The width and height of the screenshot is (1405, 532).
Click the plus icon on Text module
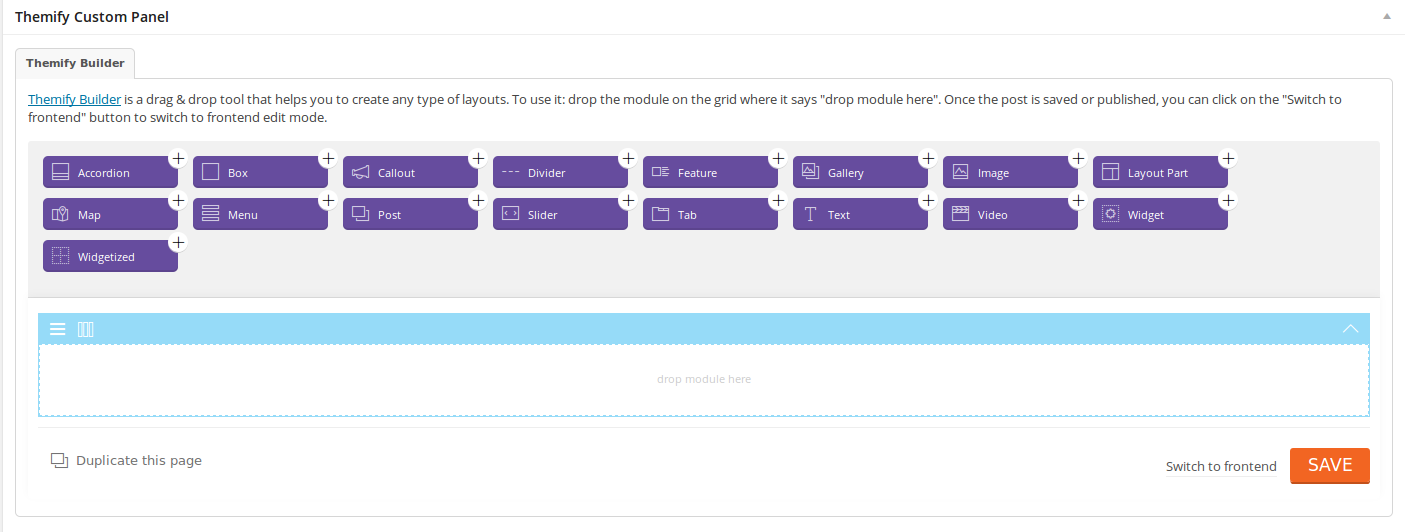pos(927,200)
